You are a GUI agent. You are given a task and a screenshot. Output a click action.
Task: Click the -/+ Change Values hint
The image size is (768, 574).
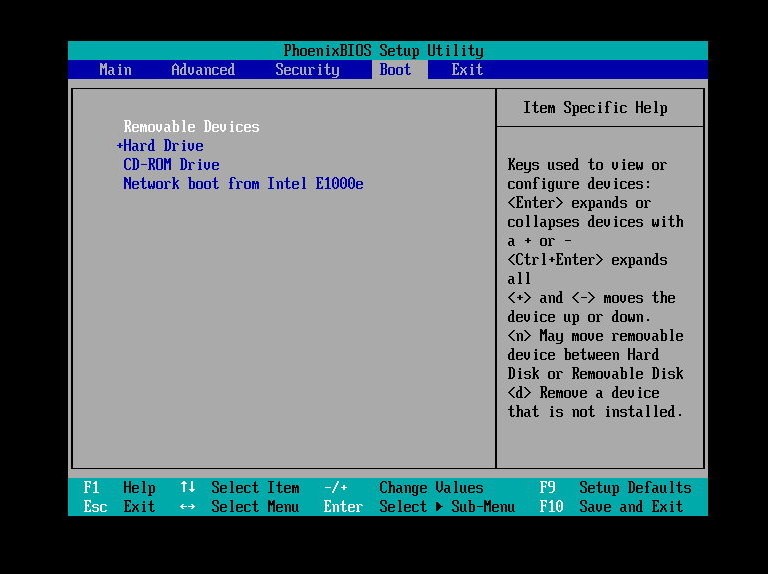403,488
